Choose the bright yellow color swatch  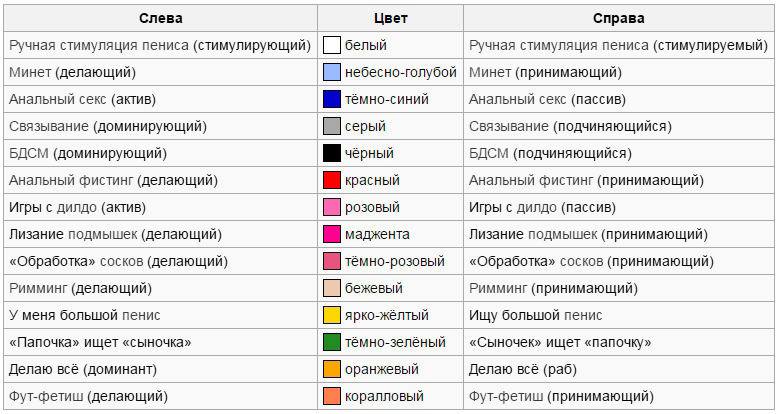(x=332, y=315)
